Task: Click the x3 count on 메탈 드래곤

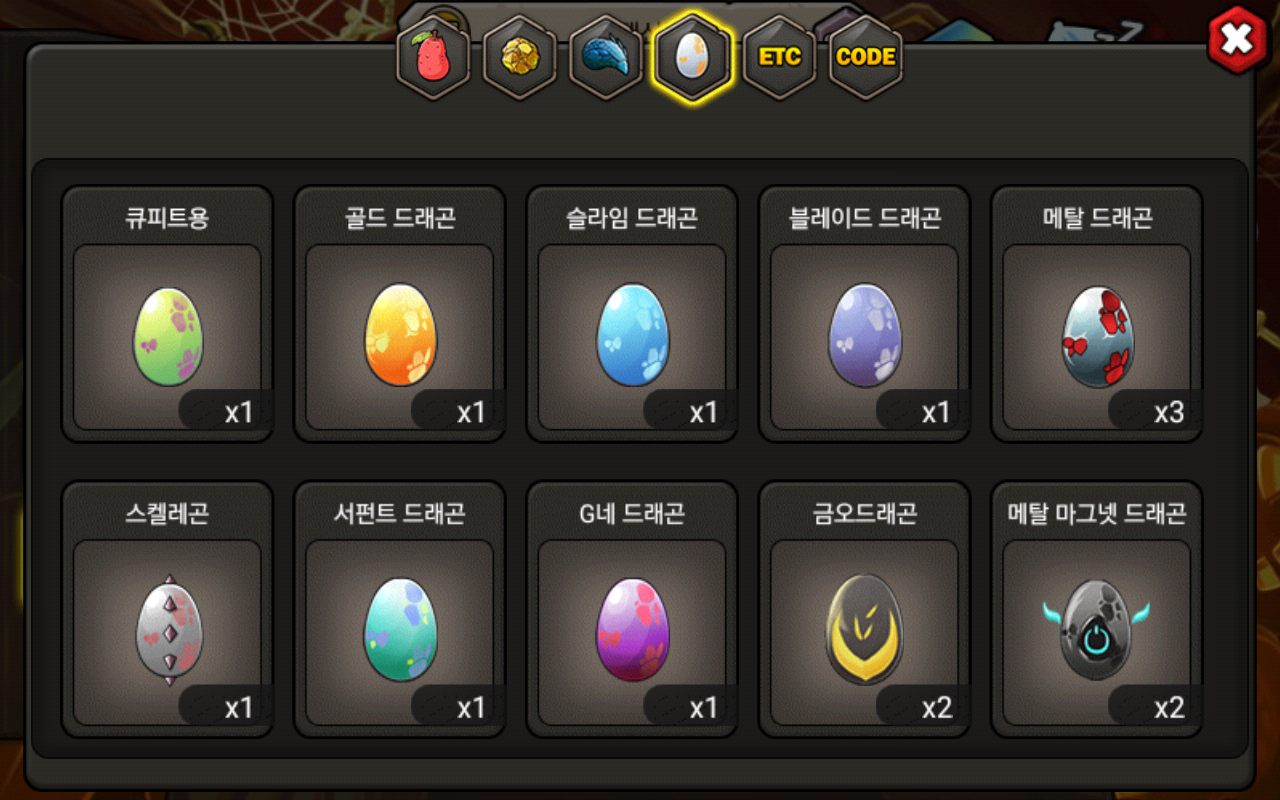Action: (1169, 412)
